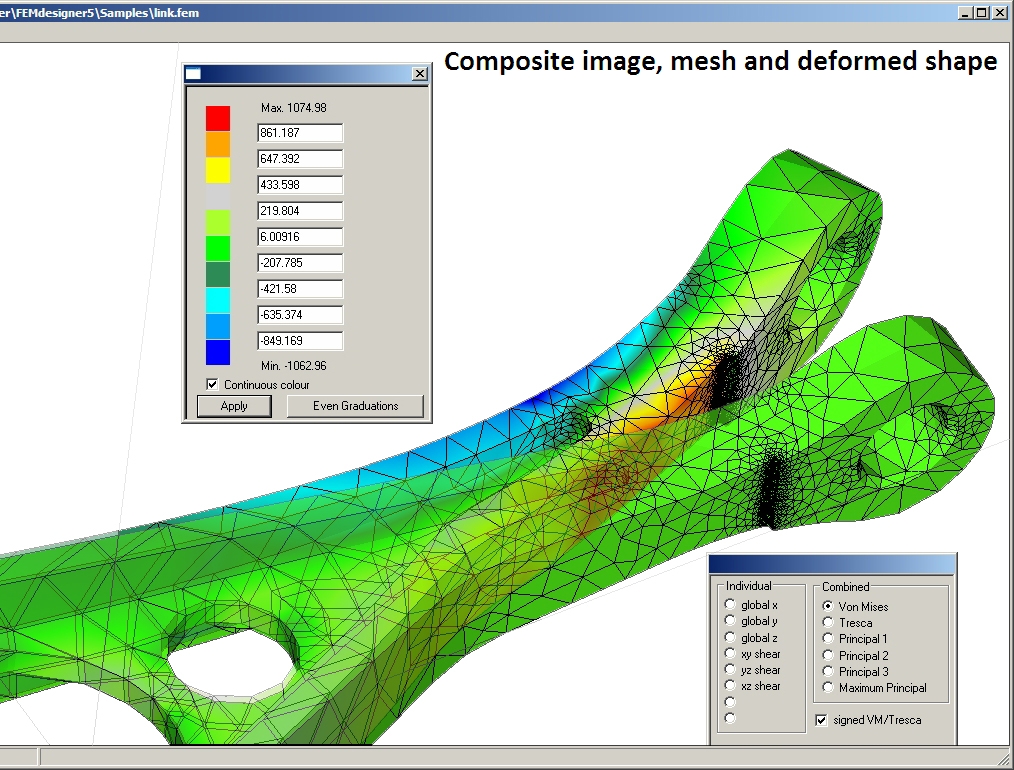1014x770 pixels.
Task: Pick the cyan legend colour swatch
Action: (x=218, y=300)
